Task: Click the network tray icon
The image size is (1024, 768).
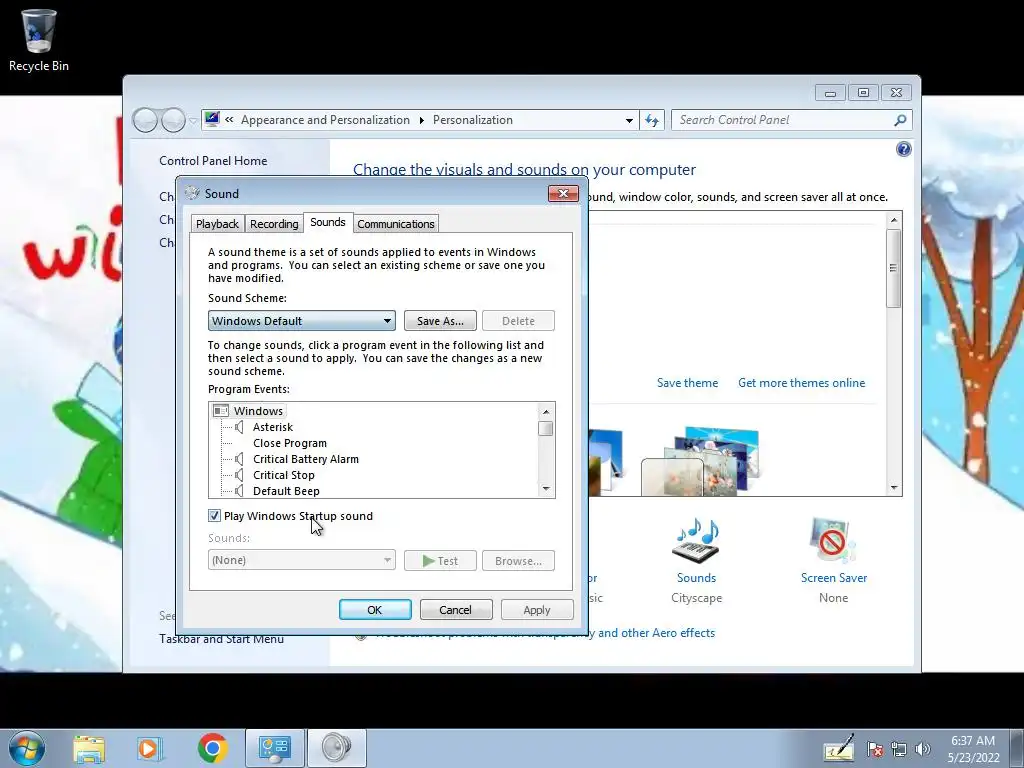Action: [x=899, y=749]
